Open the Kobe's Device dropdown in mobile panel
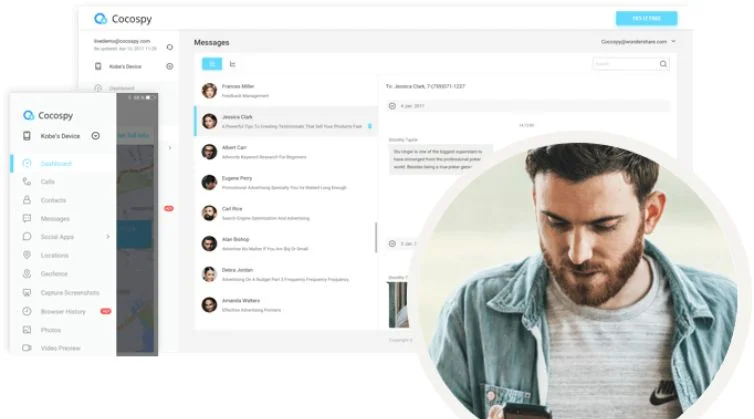Image resolution: width=754 pixels, height=419 pixels. pos(96,136)
